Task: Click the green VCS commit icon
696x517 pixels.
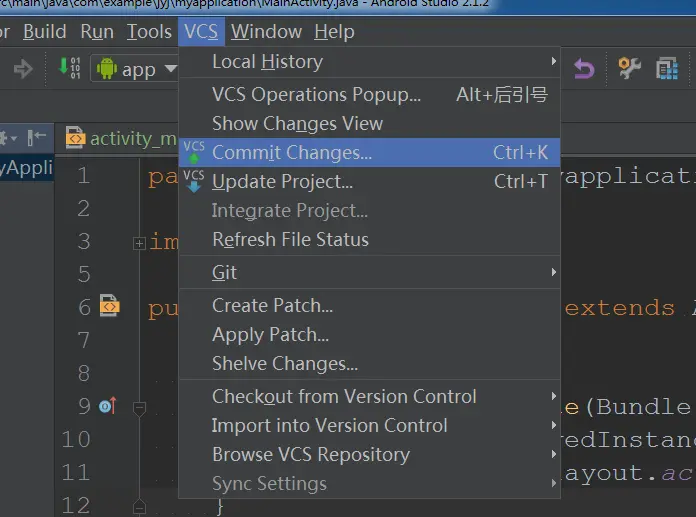Action: click(x=194, y=152)
